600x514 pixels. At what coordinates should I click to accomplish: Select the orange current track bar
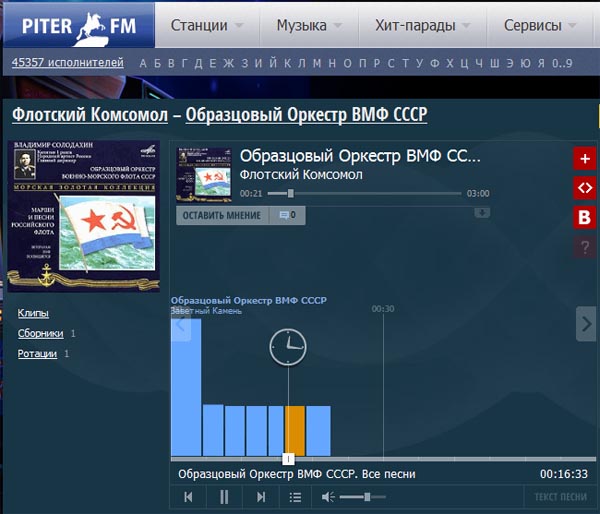click(x=295, y=431)
